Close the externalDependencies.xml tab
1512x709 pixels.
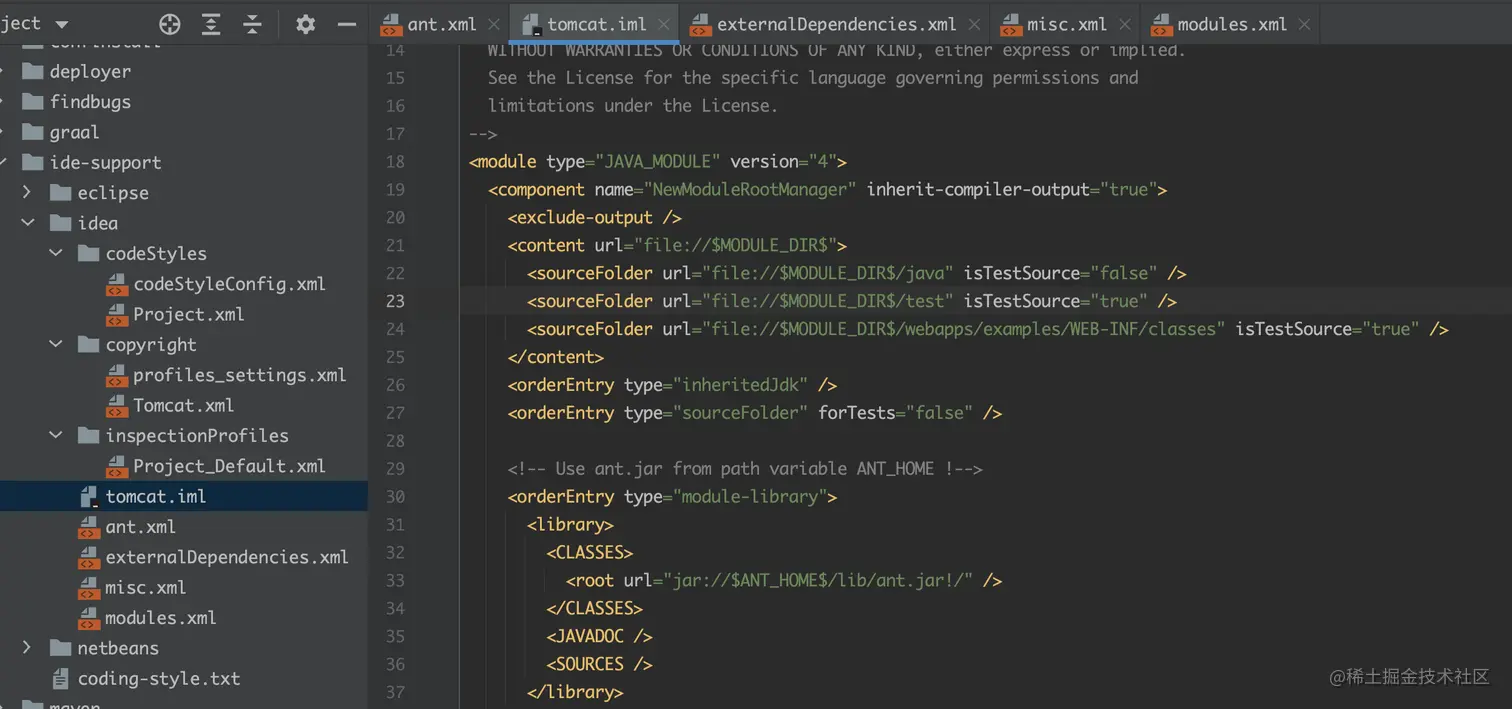click(973, 24)
